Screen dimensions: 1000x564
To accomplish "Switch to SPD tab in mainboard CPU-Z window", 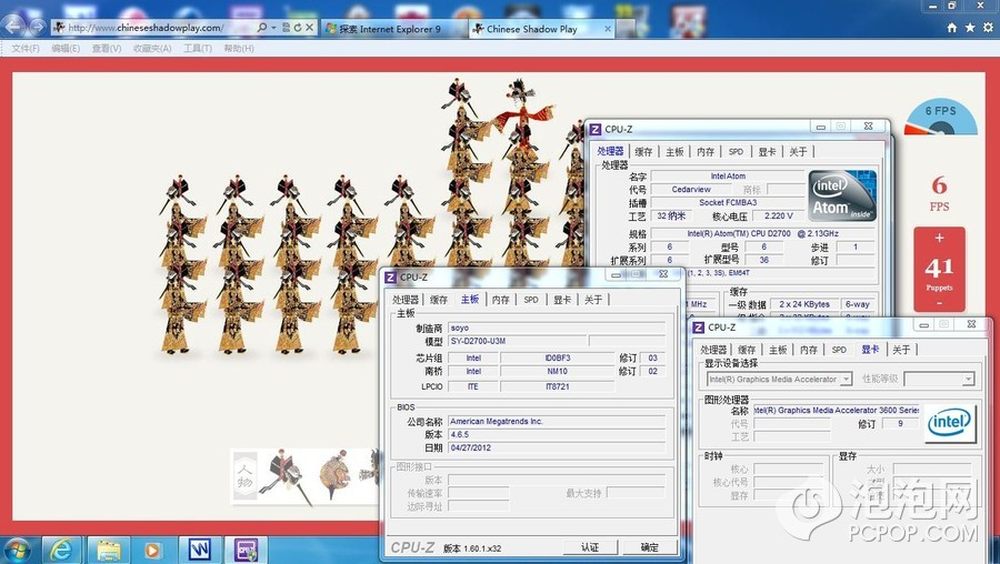I will pos(531,299).
